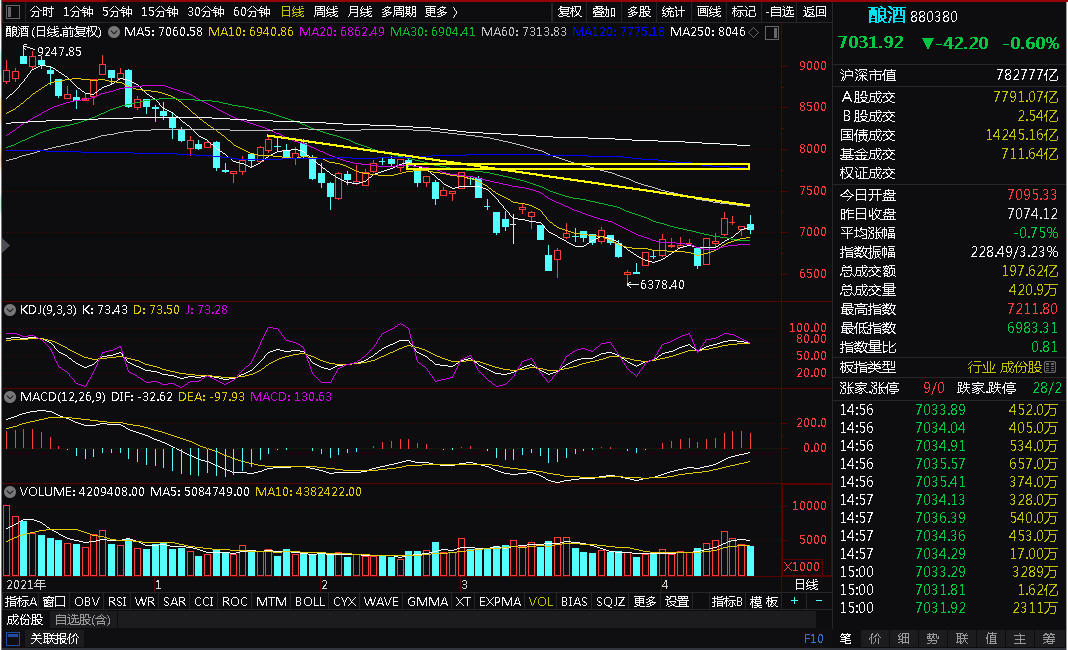Open the dropdown beside 酿酒(日线,前复权)
This screenshot has width=1068, height=650.
click(x=114, y=32)
